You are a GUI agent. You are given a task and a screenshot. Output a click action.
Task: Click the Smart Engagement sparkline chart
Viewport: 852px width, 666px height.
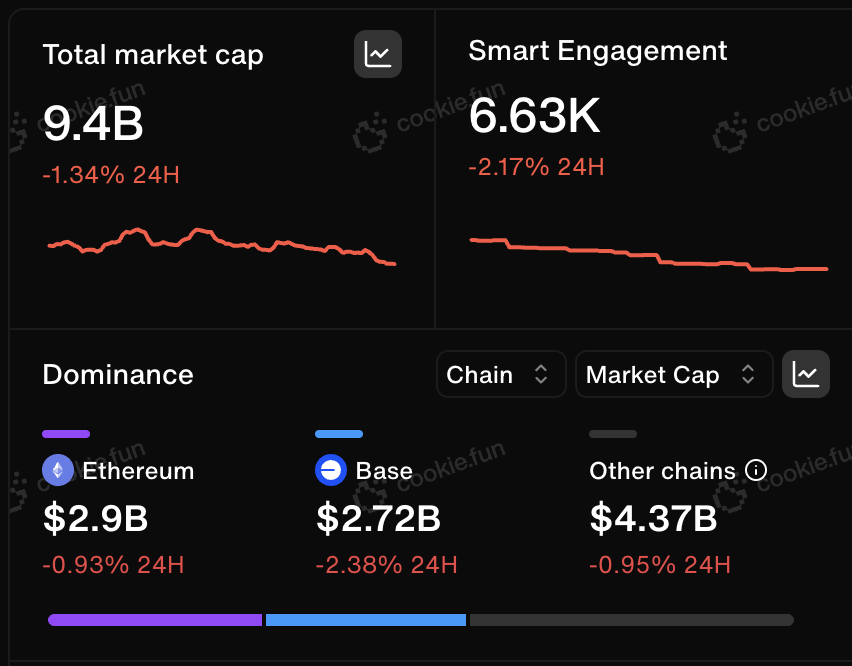(x=649, y=254)
